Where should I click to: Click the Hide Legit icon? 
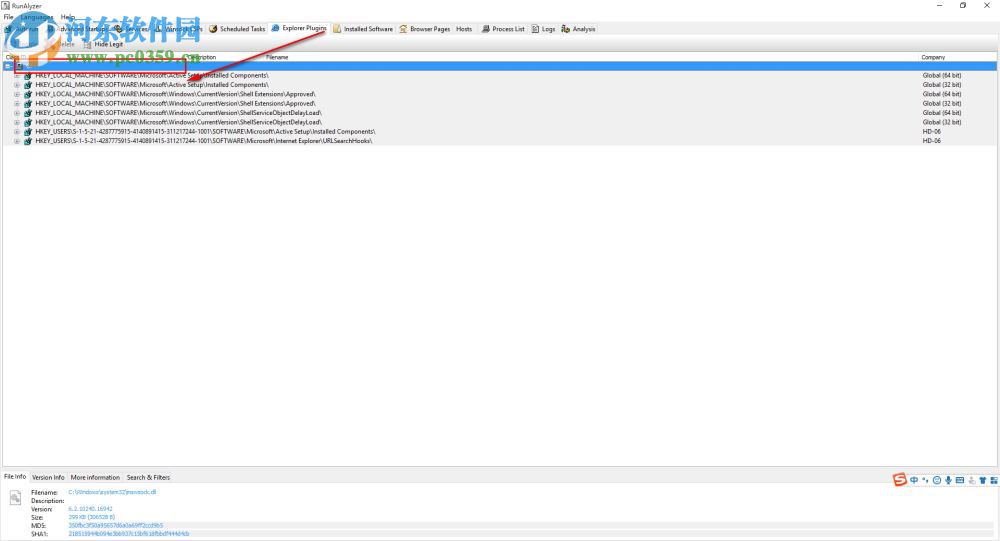tap(87, 45)
